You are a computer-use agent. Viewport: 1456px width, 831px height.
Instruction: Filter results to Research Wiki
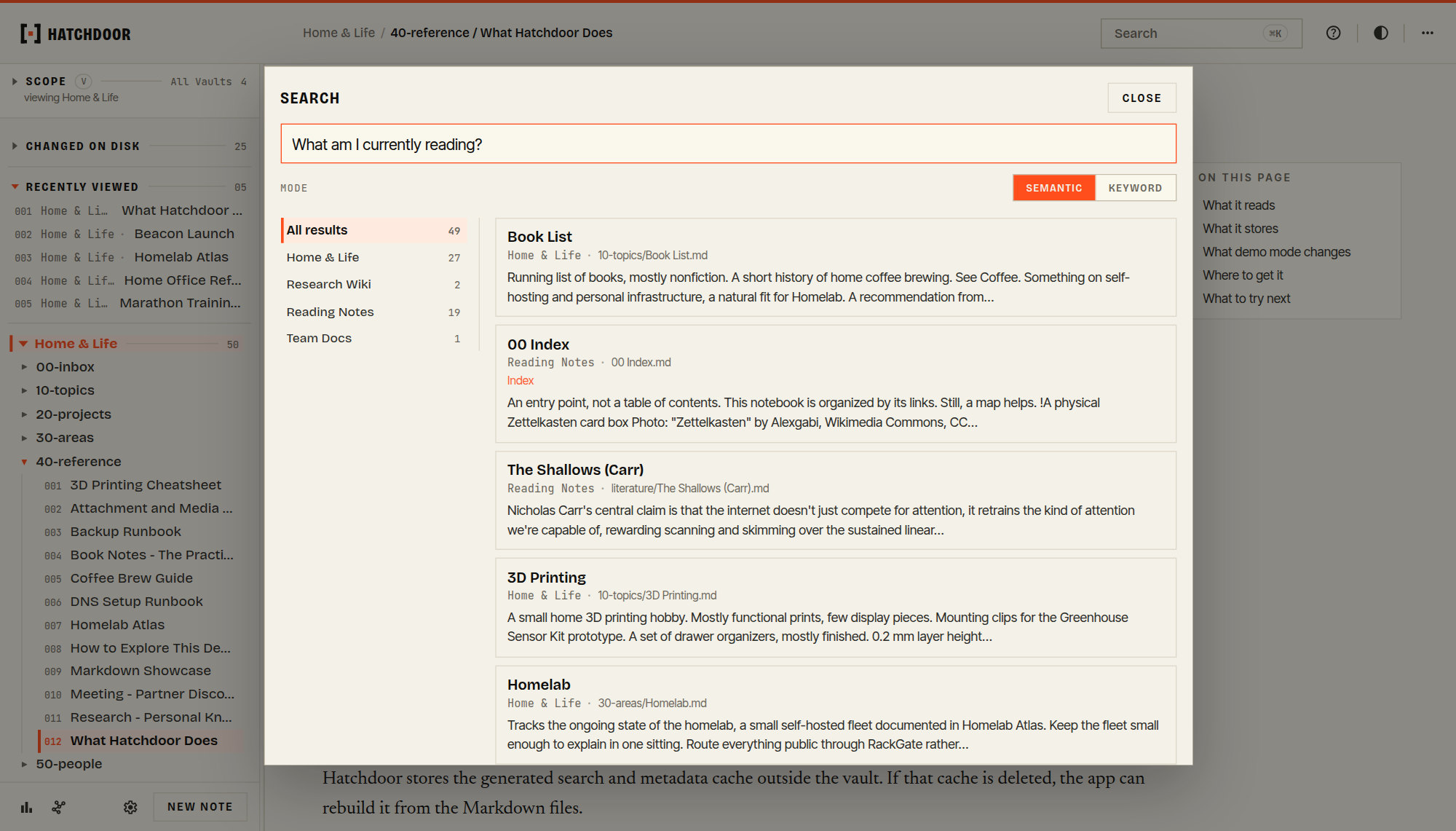(x=373, y=284)
